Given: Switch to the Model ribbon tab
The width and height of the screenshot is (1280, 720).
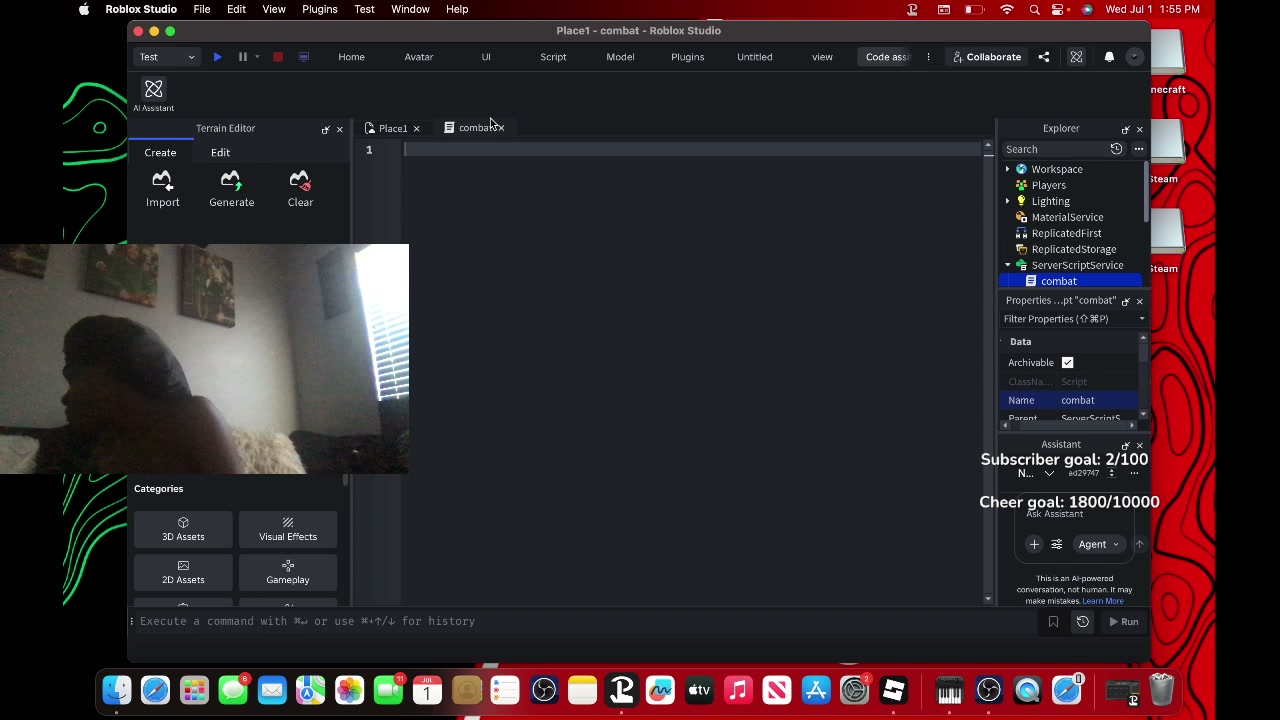Looking at the screenshot, I should click(x=620, y=57).
